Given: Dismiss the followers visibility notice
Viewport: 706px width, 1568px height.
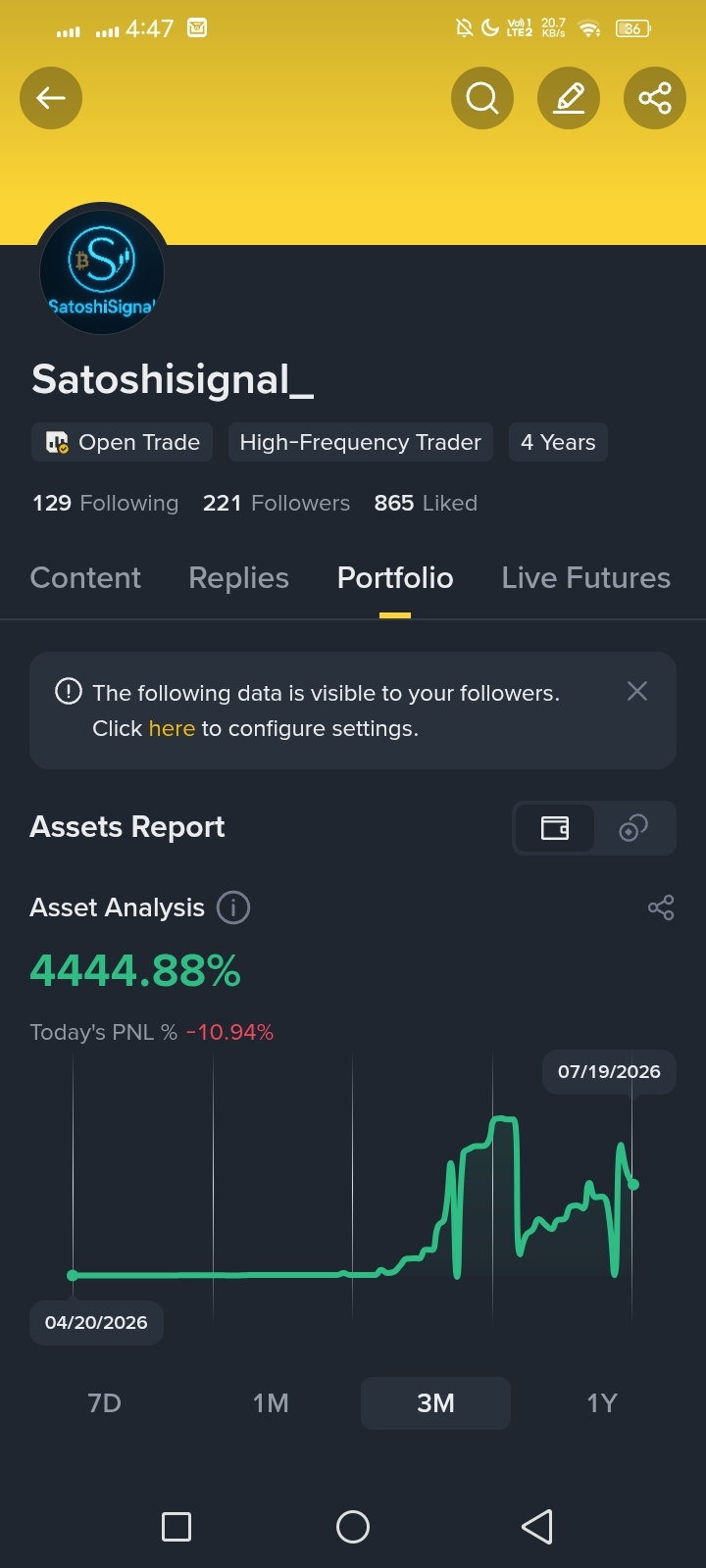Looking at the screenshot, I should point(637,692).
